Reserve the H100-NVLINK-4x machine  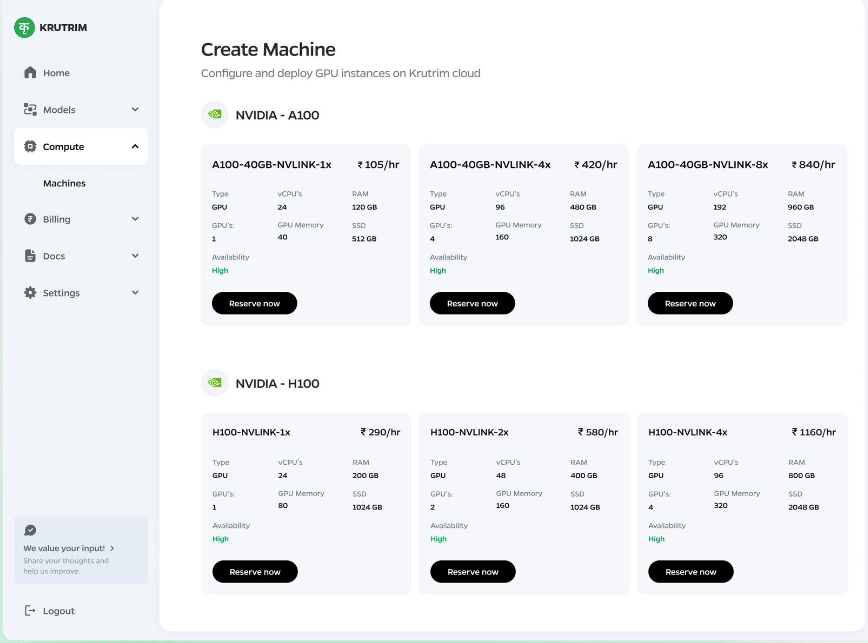tap(690, 572)
